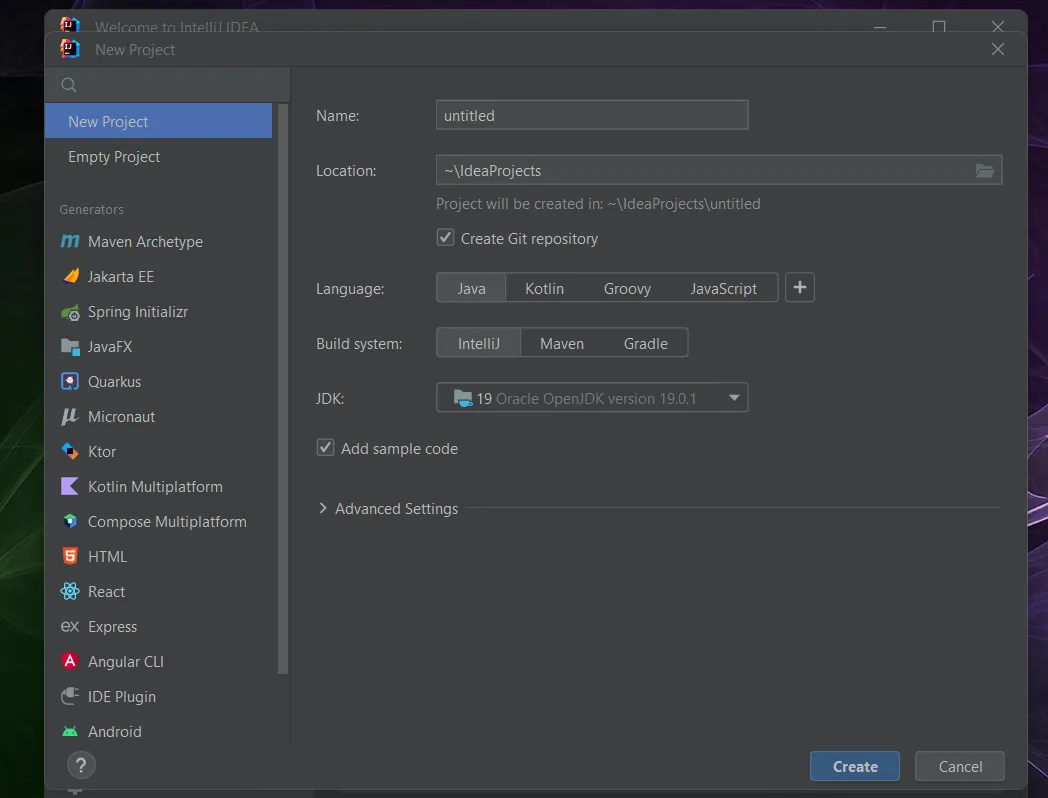This screenshot has width=1048, height=798.
Task: Open the JDK version dropdown
Action: point(734,398)
